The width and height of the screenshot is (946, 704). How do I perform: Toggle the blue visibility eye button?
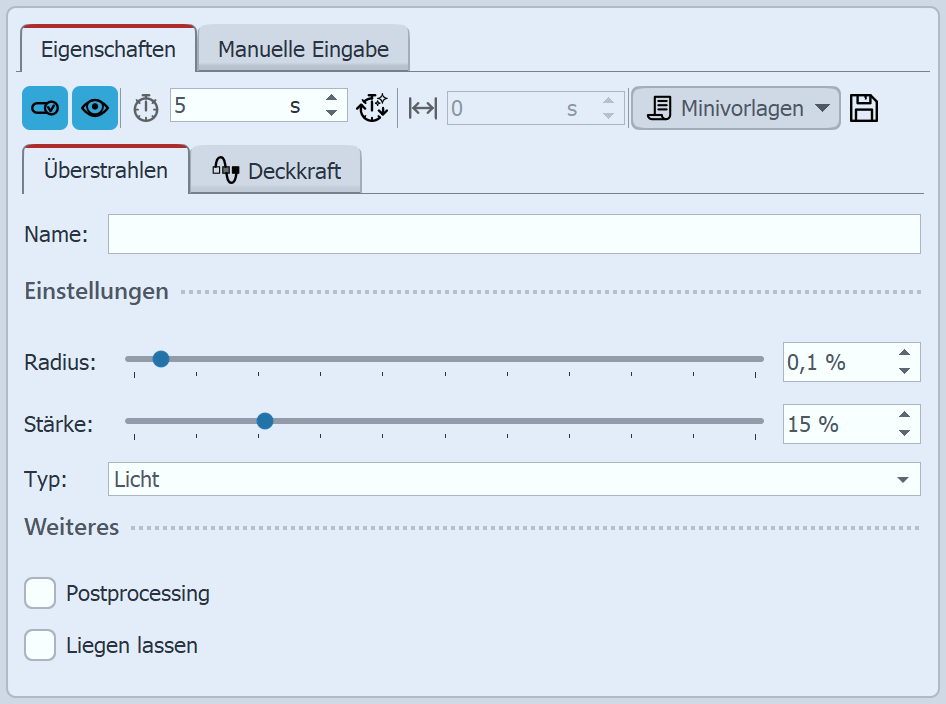pos(94,107)
